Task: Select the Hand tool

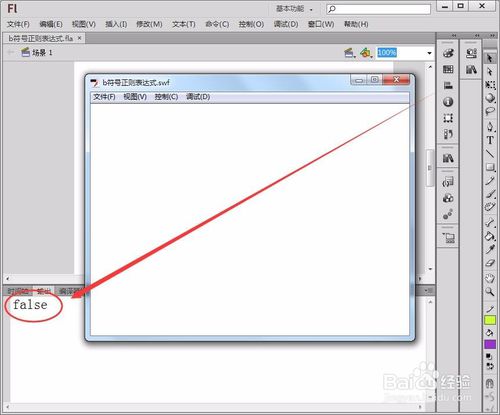Action: tap(490, 278)
